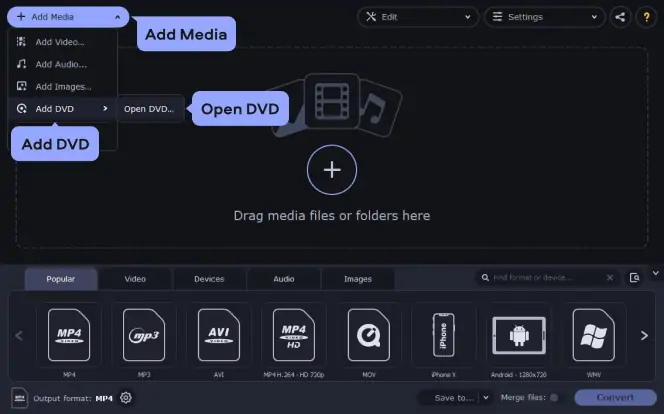This screenshot has height=414, width=664.
Task: Click the Find format or device search field
Action: click(x=547, y=278)
